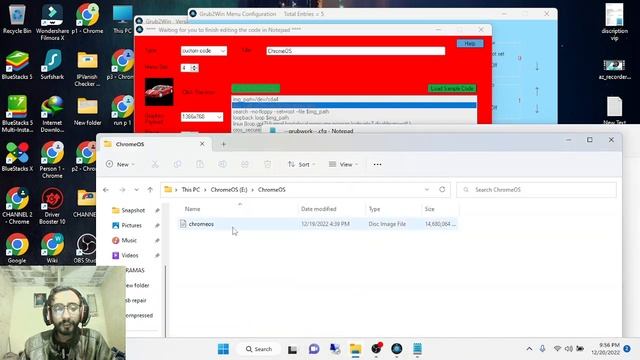Show hidden system tray icons
640x360 pixels.
click(529, 349)
